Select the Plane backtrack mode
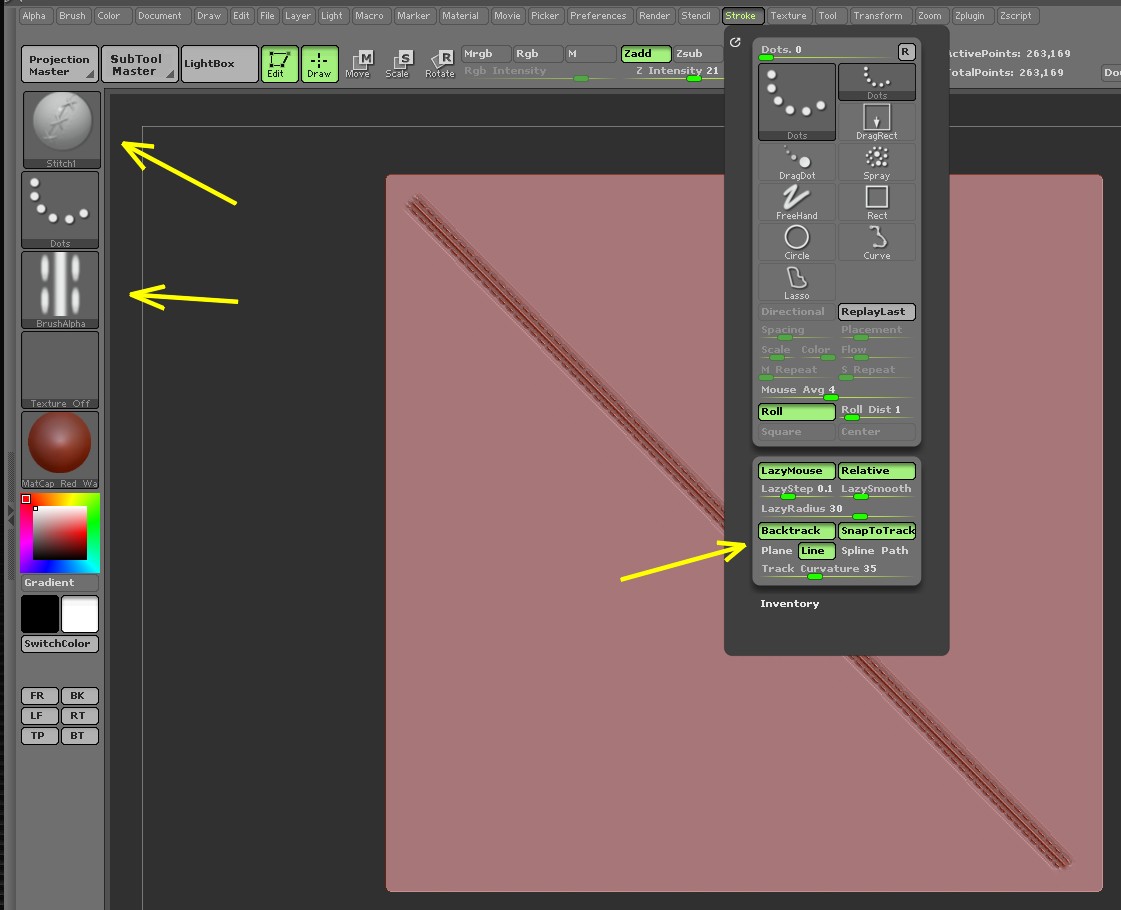 tap(777, 551)
